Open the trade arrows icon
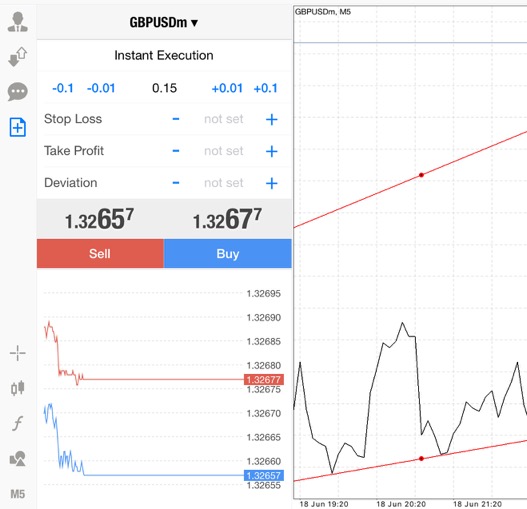This screenshot has height=509, width=527. click(x=17, y=56)
